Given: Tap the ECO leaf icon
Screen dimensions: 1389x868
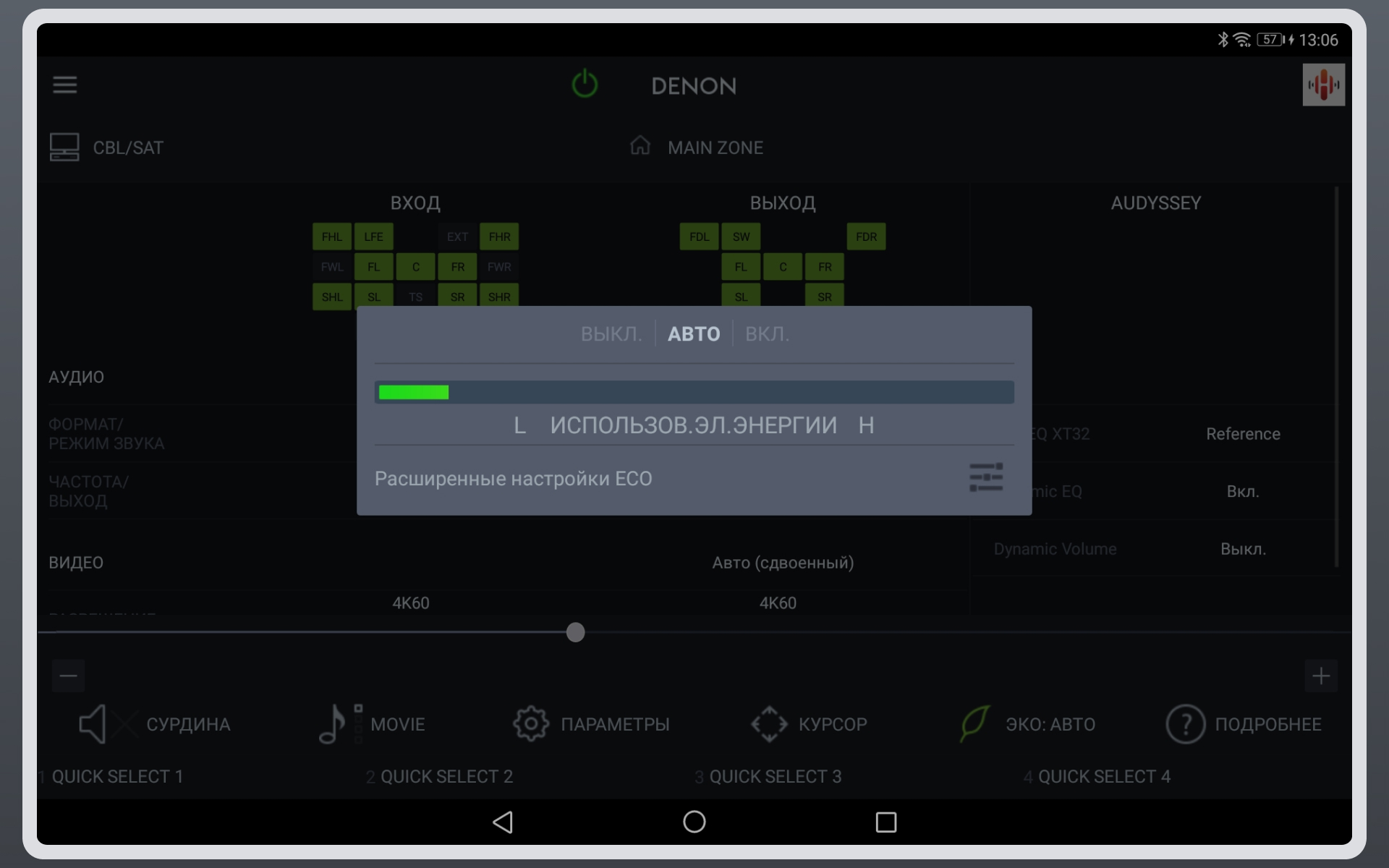Looking at the screenshot, I should (974, 724).
